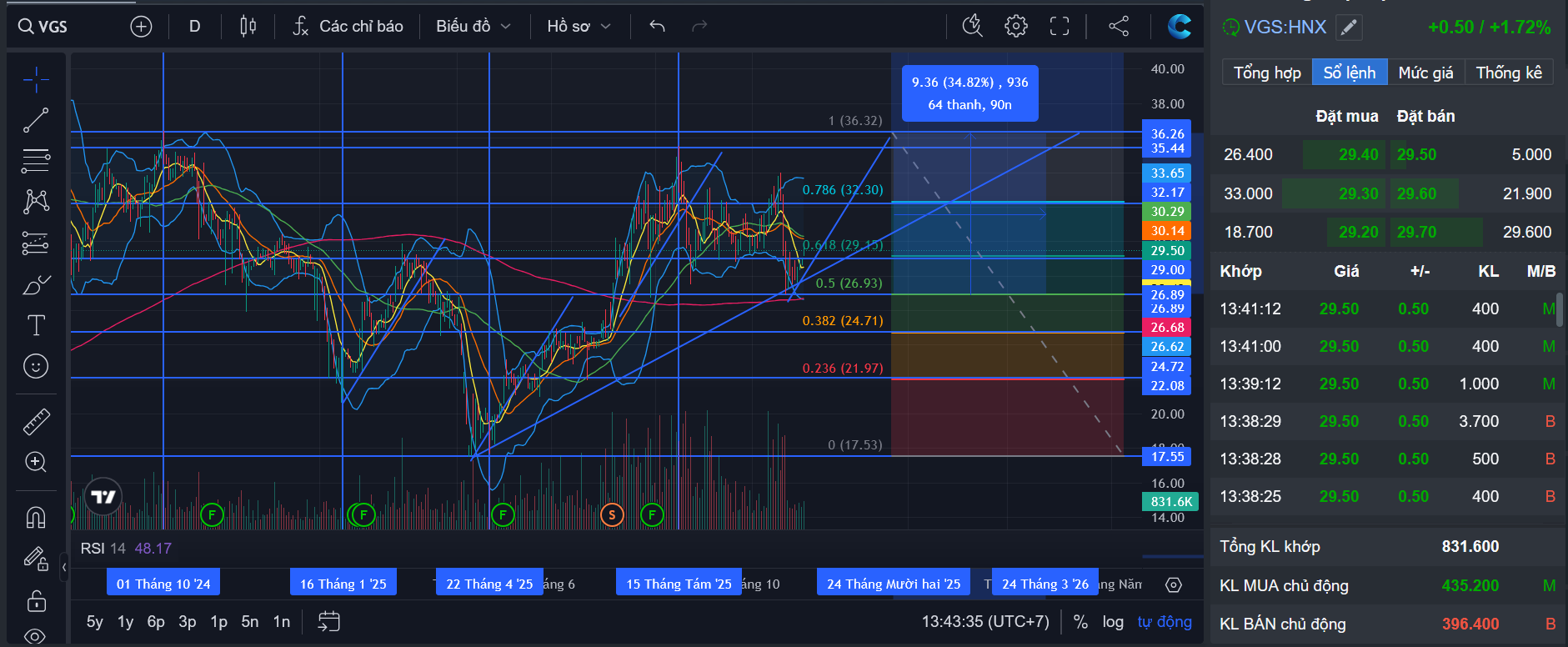The width and height of the screenshot is (1568, 647).
Task: Click the VGS:HNX ticker label
Action: tap(1285, 28)
